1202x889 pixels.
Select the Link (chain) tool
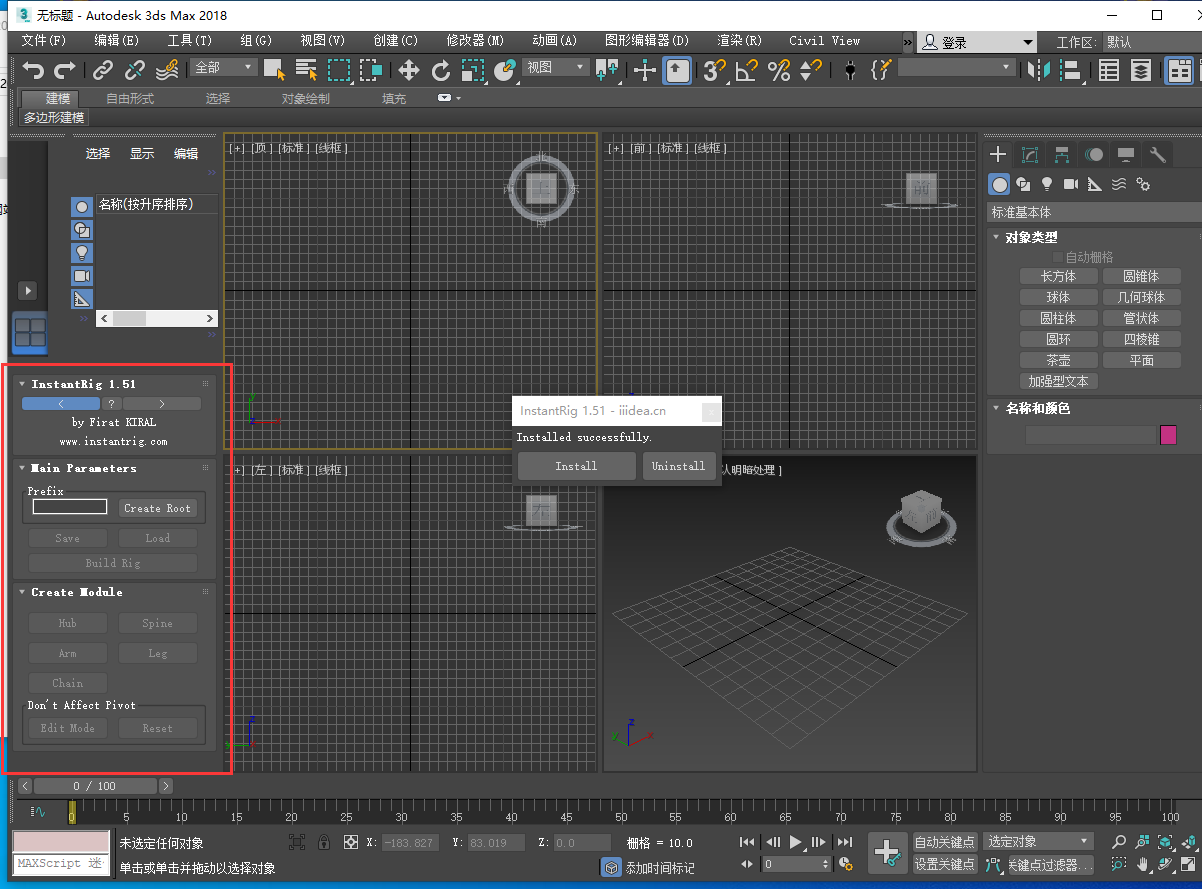103,70
